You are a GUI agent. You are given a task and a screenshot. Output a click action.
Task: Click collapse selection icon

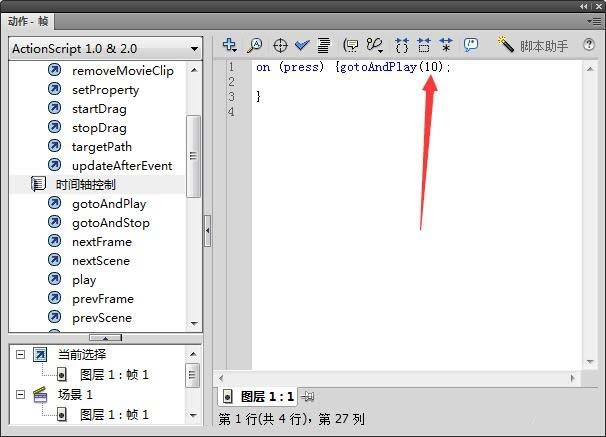tap(424, 46)
